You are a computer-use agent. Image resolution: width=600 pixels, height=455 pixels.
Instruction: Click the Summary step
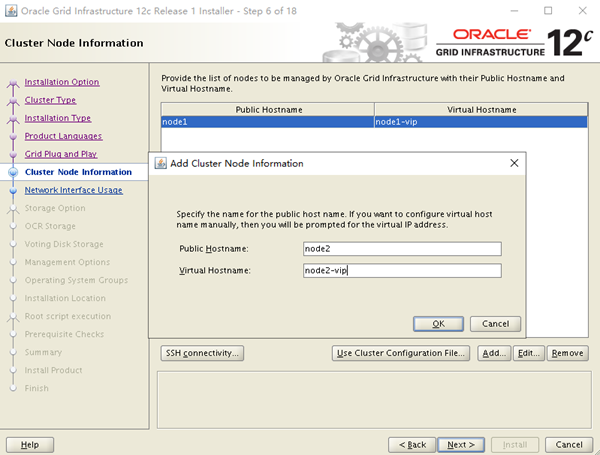tap(43, 352)
